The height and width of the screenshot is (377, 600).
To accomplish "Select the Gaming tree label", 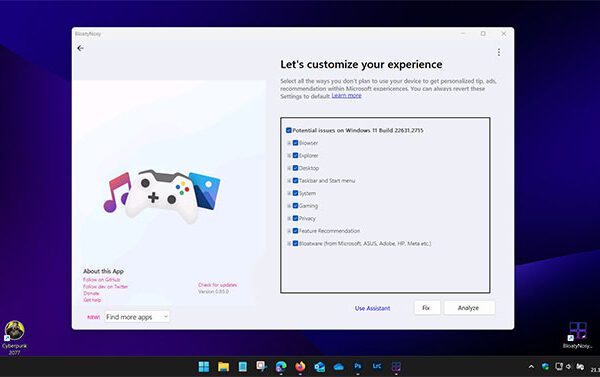I will point(308,206).
